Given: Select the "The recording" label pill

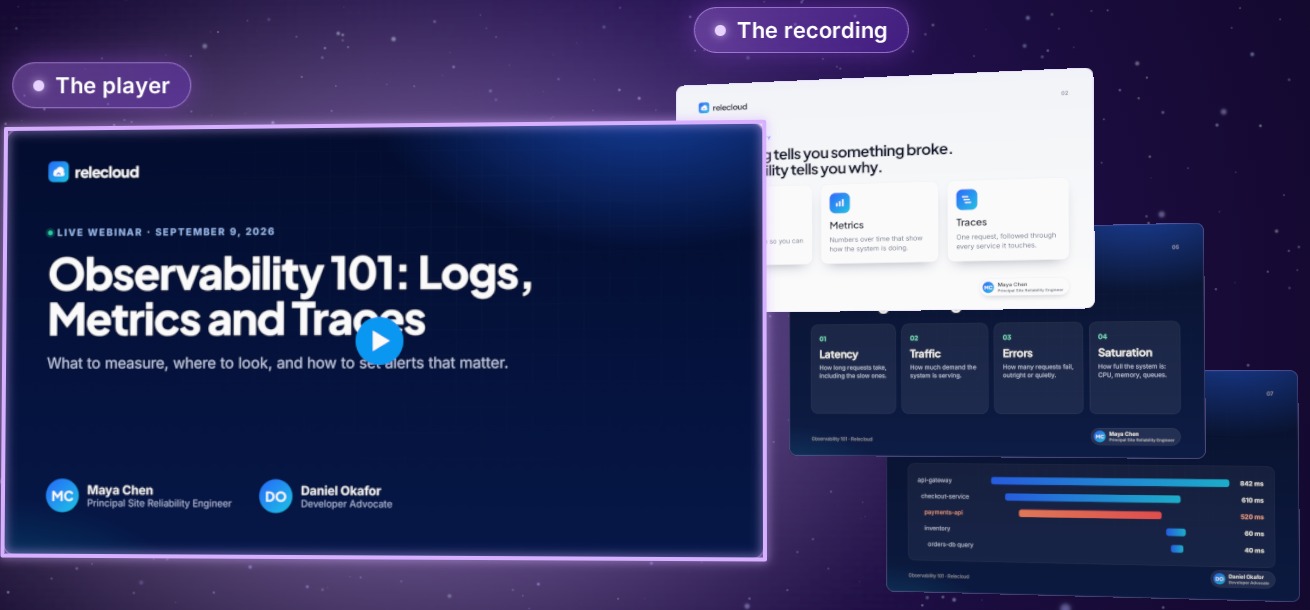Looking at the screenshot, I should 801,30.
